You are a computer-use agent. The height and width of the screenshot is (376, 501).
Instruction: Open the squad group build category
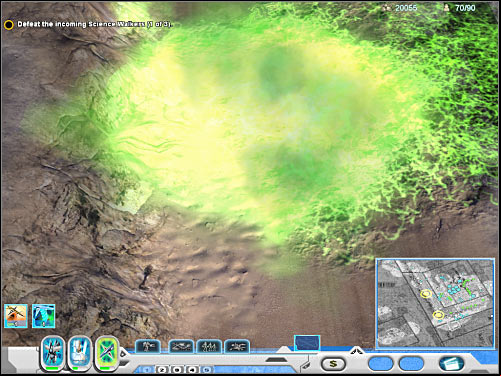coord(209,347)
